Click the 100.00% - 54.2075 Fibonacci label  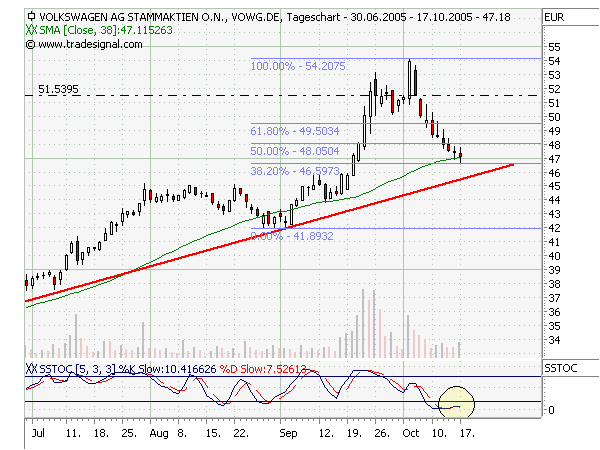(x=298, y=66)
